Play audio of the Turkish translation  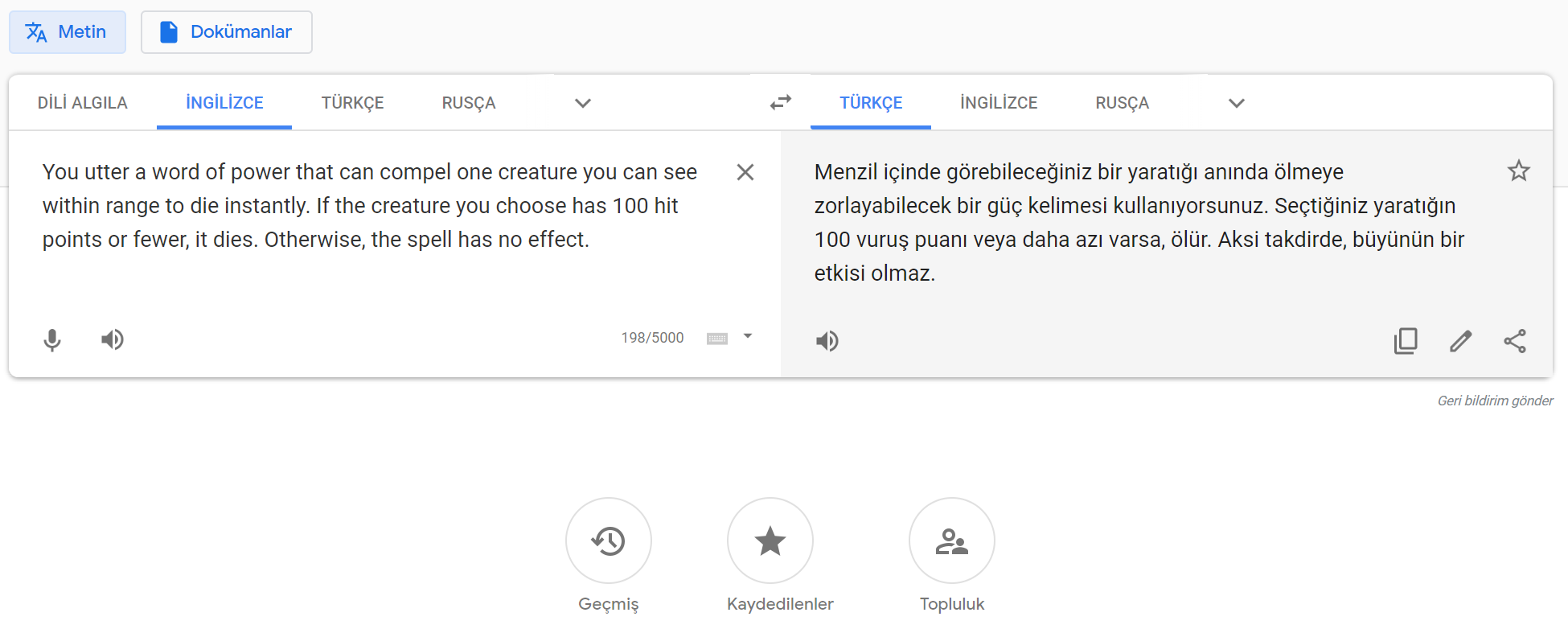pos(827,341)
